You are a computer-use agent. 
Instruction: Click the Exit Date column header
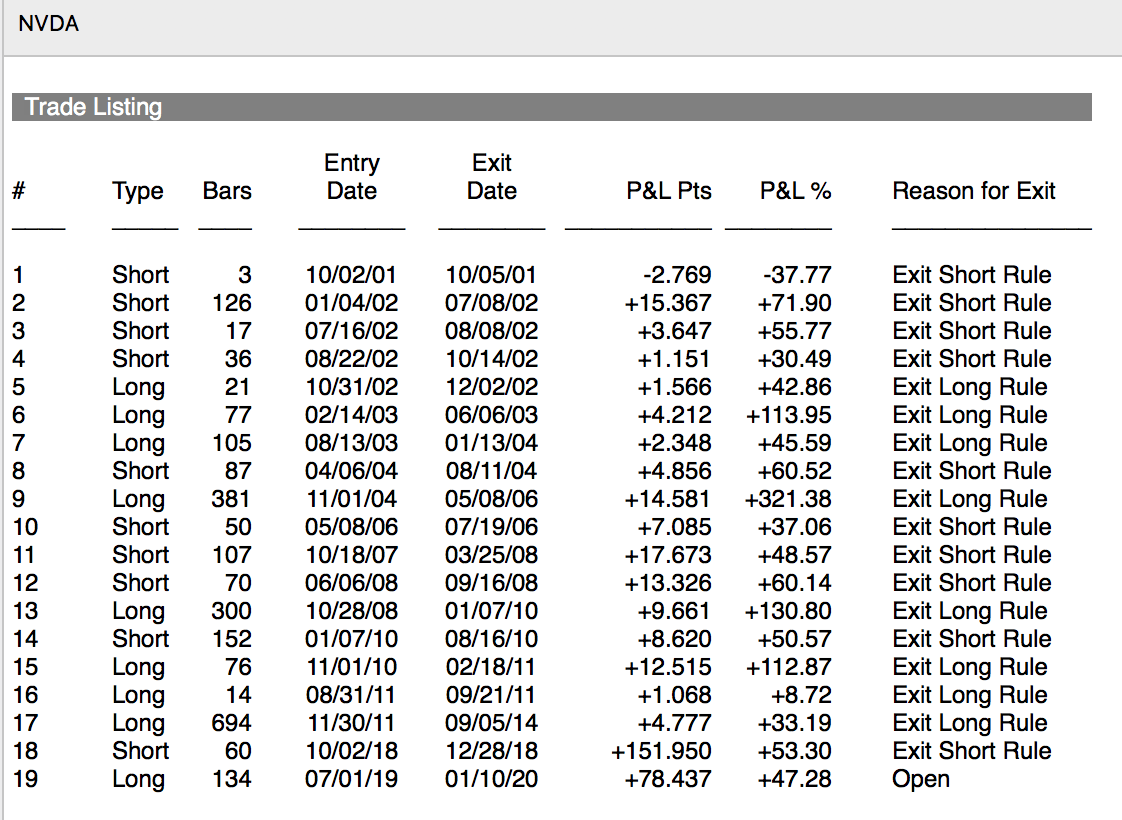pyautogui.click(x=492, y=177)
